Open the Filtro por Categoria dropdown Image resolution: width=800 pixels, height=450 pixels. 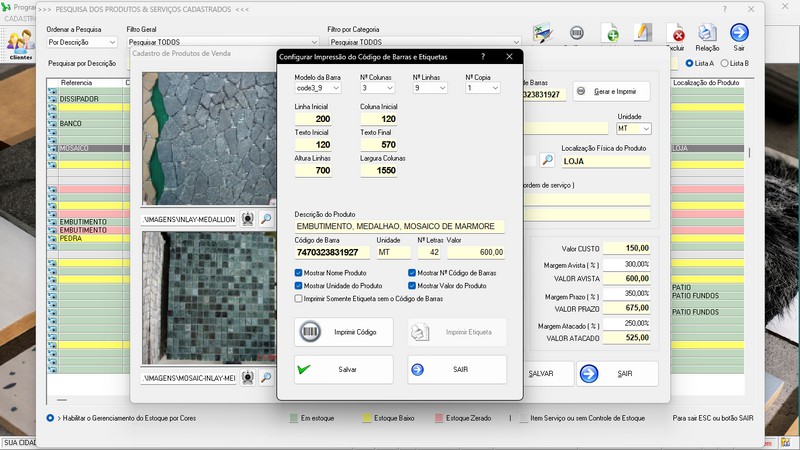(x=424, y=42)
